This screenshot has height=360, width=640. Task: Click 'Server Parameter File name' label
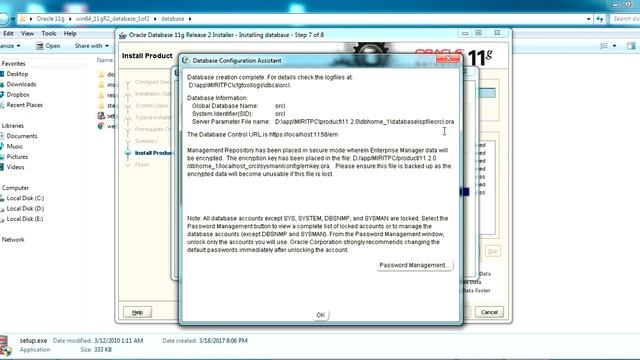pyautogui.click(x=231, y=122)
